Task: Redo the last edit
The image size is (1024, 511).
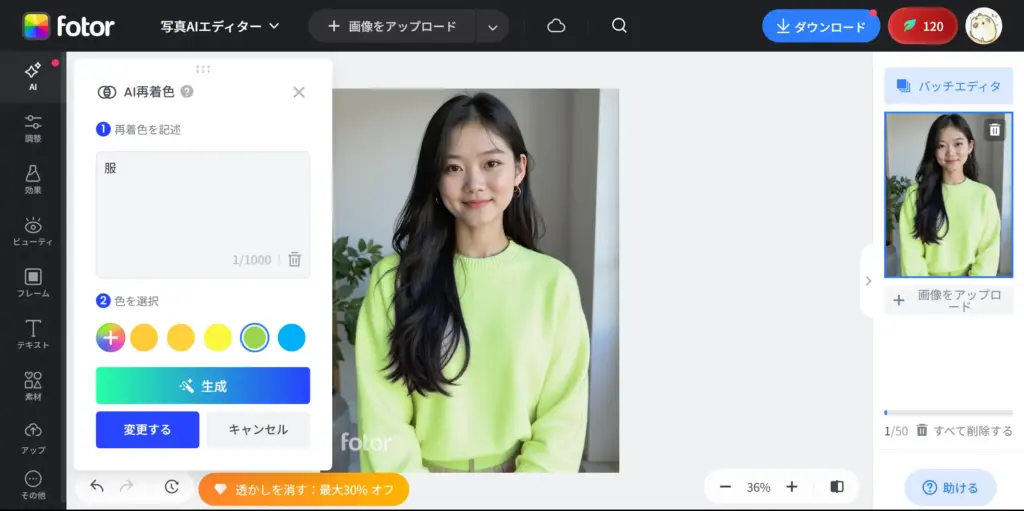Action: pos(127,486)
